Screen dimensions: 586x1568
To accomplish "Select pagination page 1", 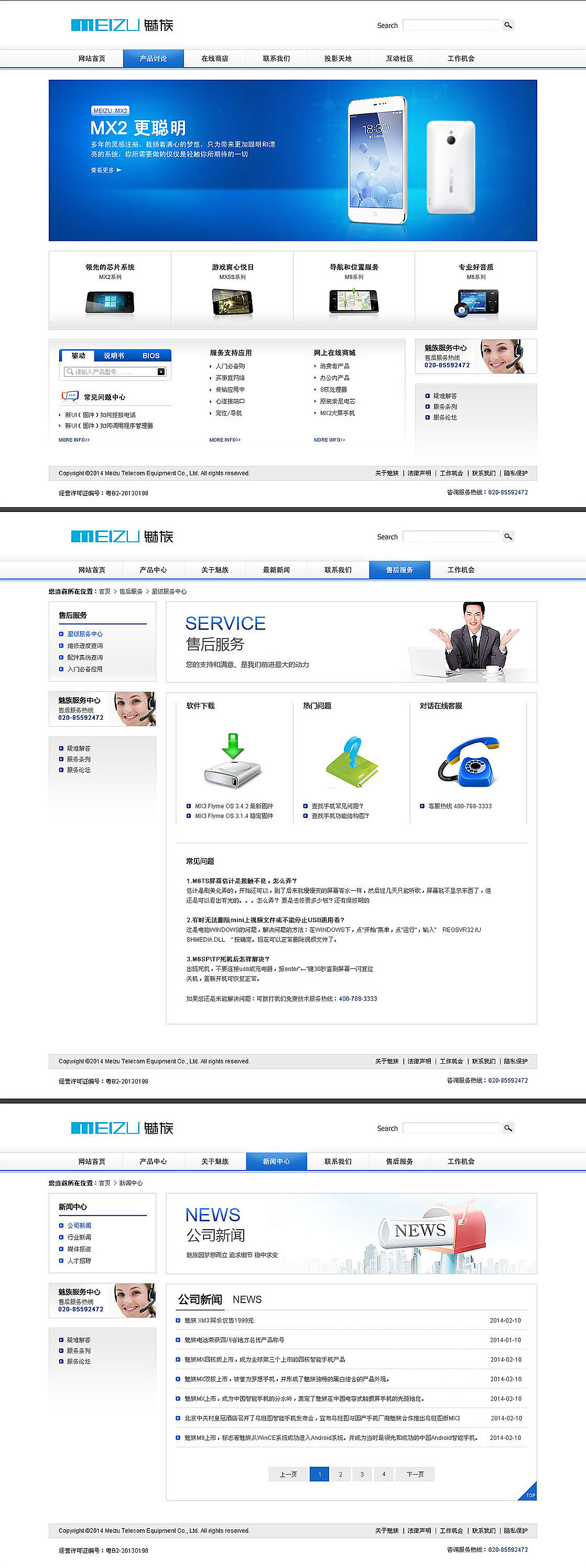I will pyautogui.click(x=319, y=1474).
